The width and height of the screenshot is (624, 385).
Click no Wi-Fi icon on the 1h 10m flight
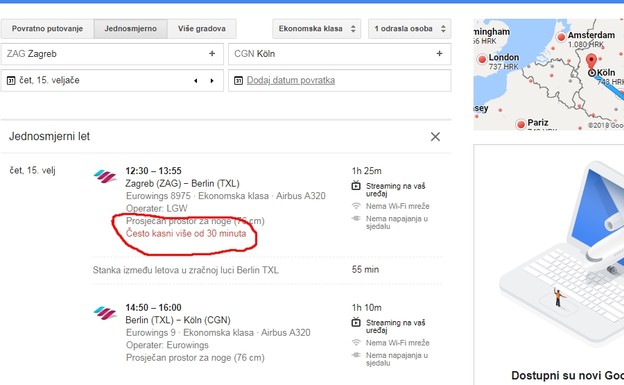click(x=356, y=342)
